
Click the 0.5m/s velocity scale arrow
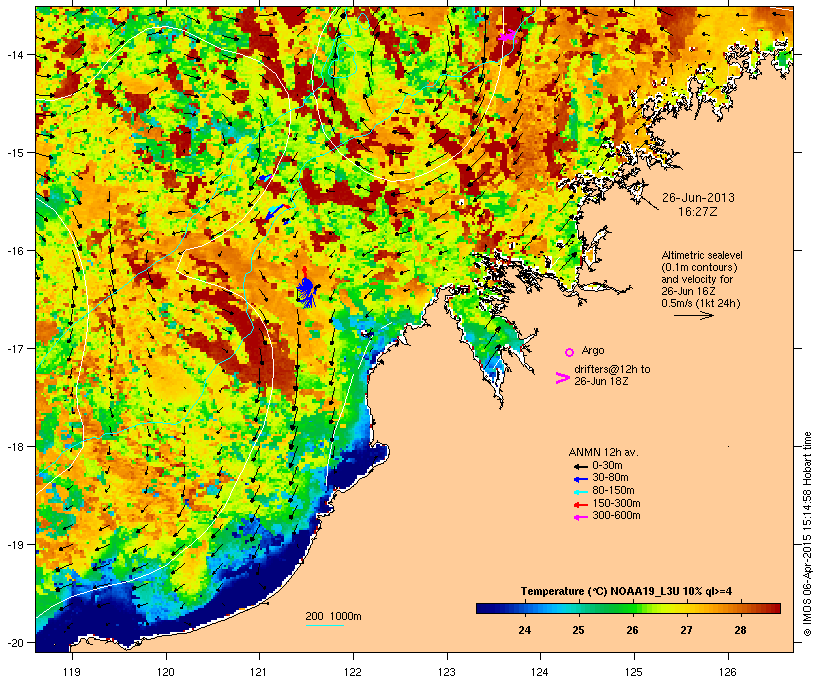(x=693, y=315)
